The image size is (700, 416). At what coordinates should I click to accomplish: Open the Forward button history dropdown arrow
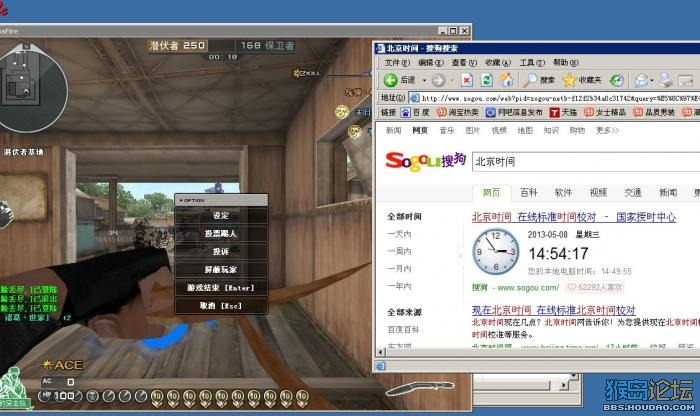[452, 81]
